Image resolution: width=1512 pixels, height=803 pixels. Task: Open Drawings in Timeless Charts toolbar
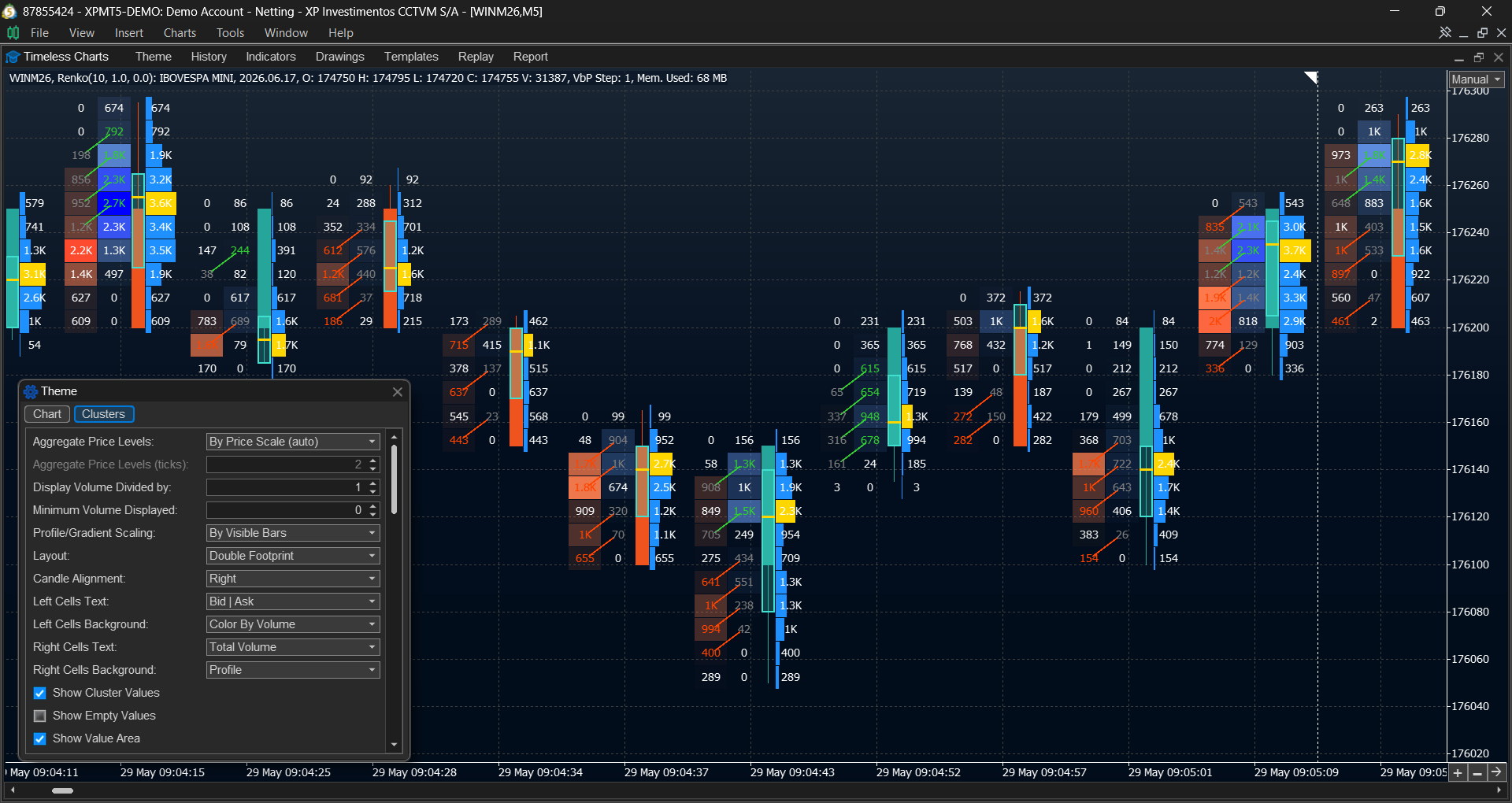pos(340,57)
